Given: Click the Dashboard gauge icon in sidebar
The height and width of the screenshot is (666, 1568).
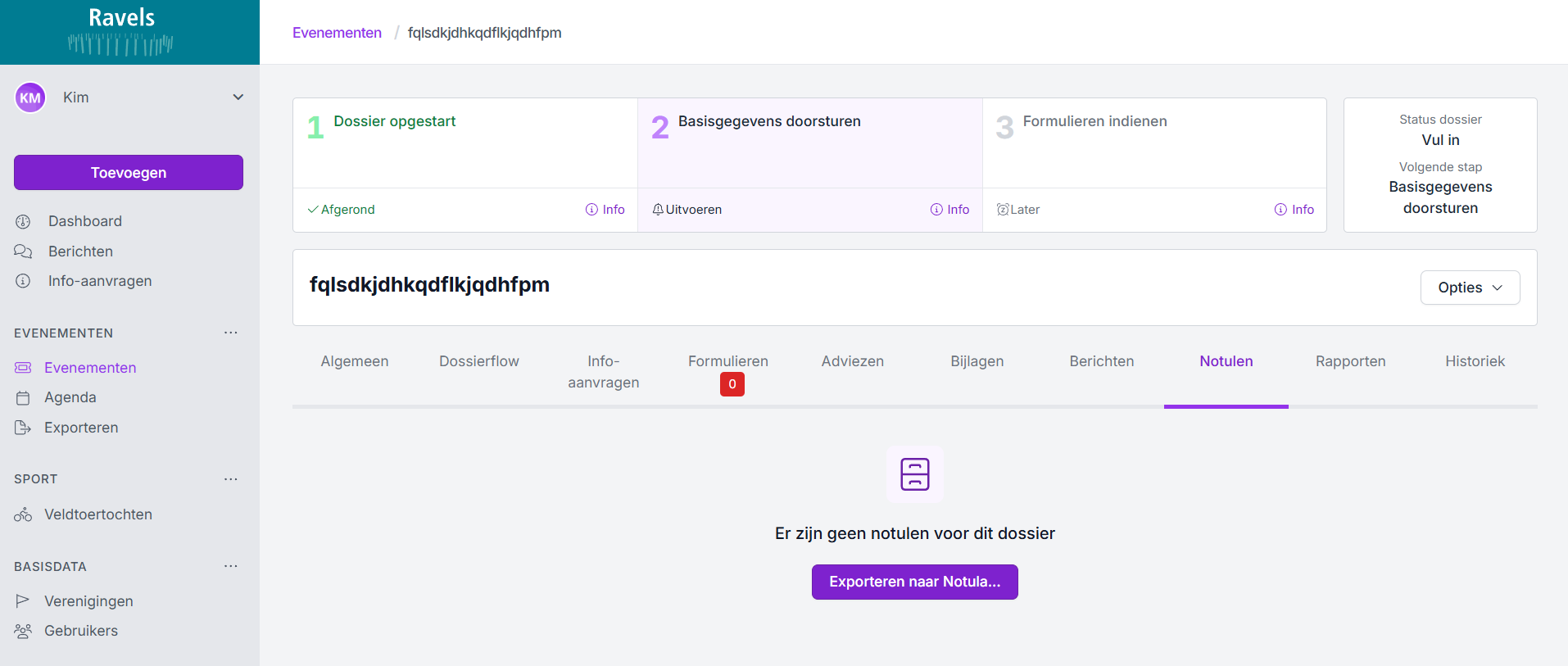Looking at the screenshot, I should click(x=23, y=222).
